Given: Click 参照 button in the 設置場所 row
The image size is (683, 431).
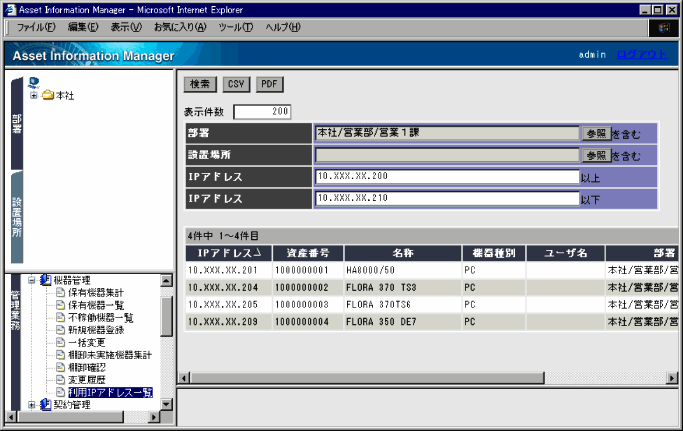Looking at the screenshot, I should [596, 155].
